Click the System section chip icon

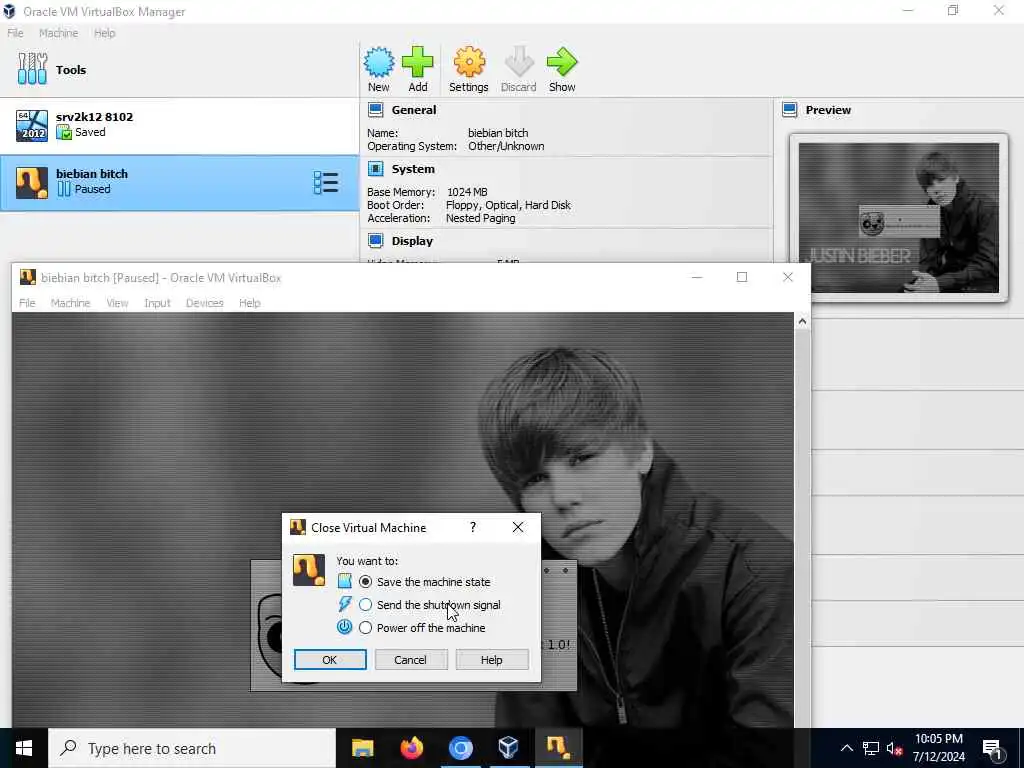click(x=376, y=168)
